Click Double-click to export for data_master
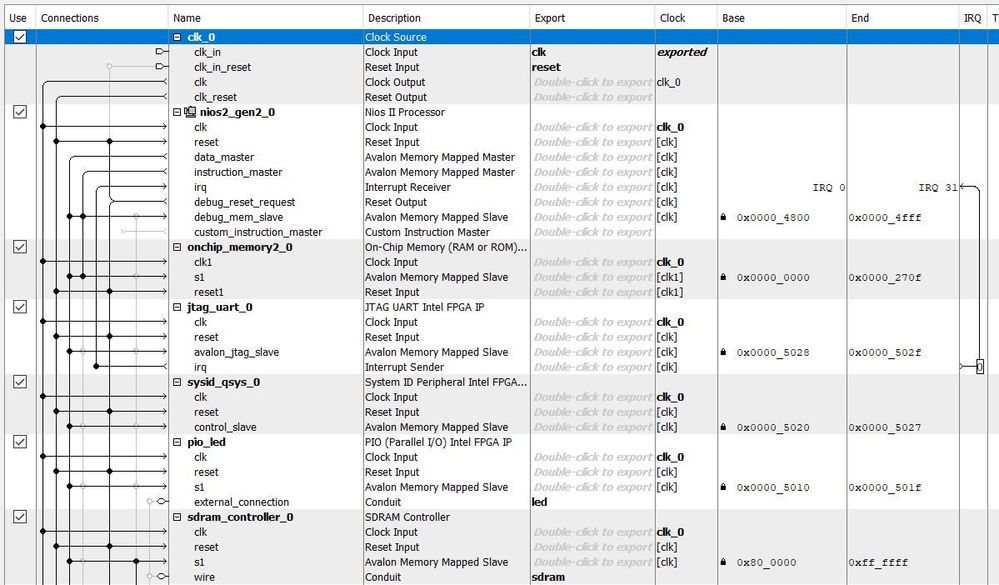 tap(593, 157)
